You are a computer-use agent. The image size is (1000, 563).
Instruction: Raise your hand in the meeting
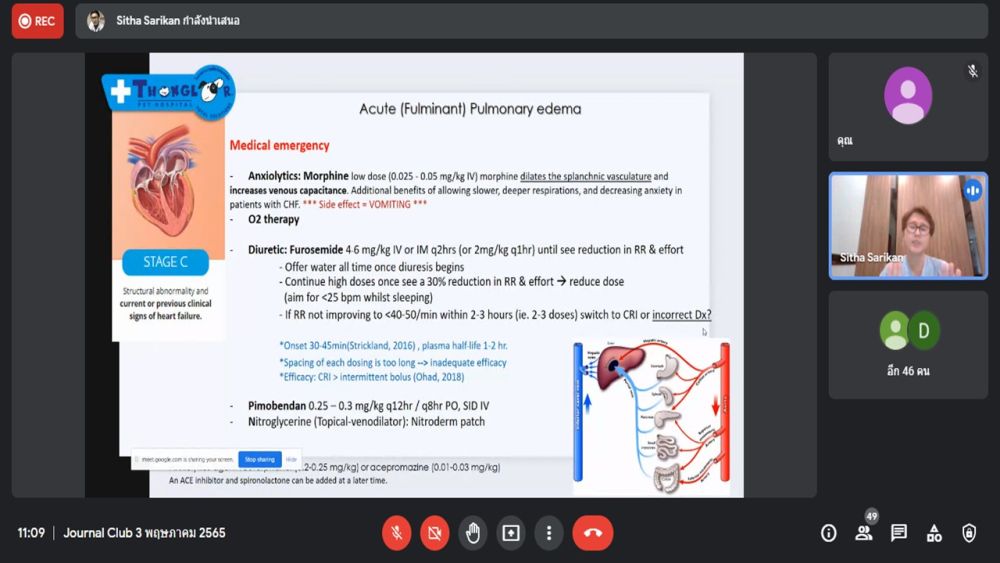pyautogui.click(x=473, y=532)
